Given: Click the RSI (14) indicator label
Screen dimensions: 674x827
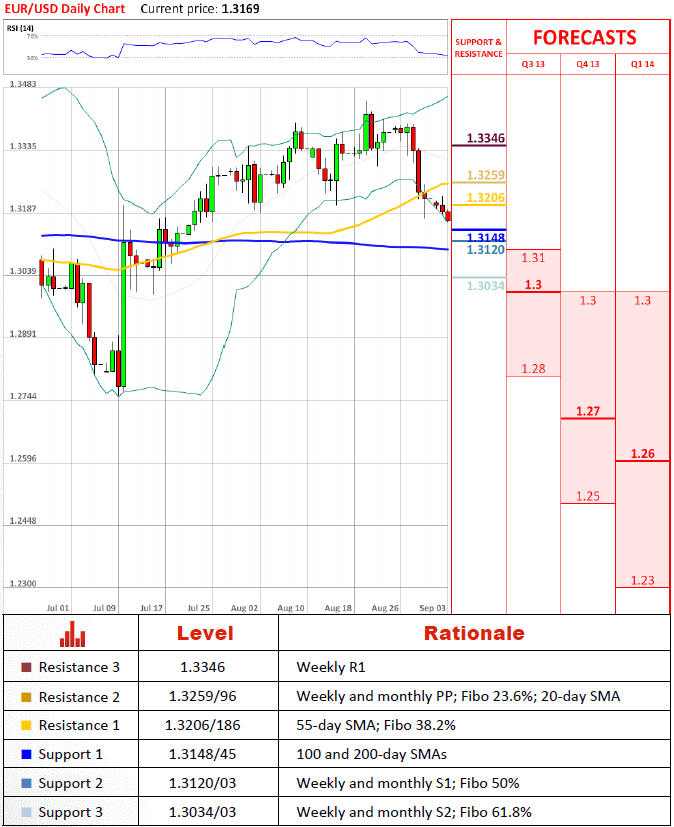Looking at the screenshot, I should click(18, 28).
